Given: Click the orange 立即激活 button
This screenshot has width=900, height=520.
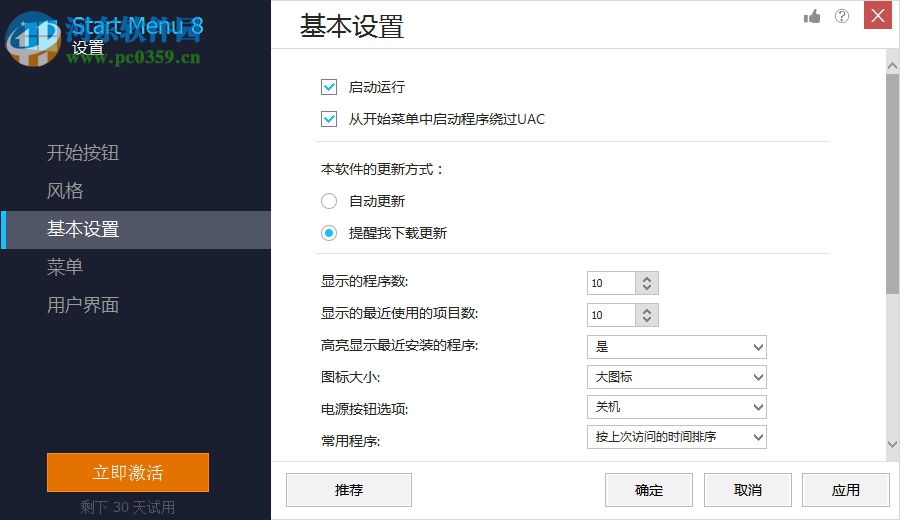Looking at the screenshot, I should pyautogui.click(x=128, y=472).
